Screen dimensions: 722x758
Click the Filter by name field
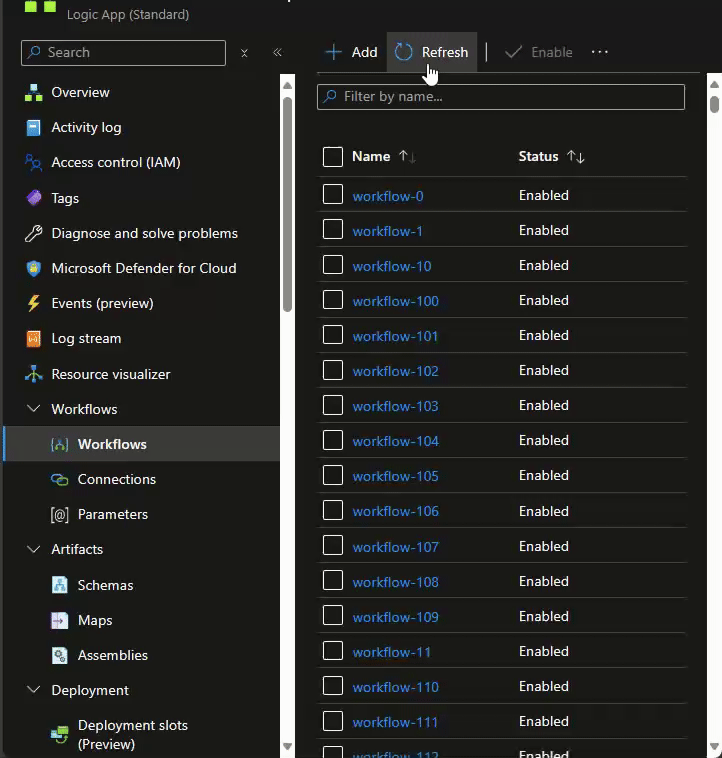point(501,97)
